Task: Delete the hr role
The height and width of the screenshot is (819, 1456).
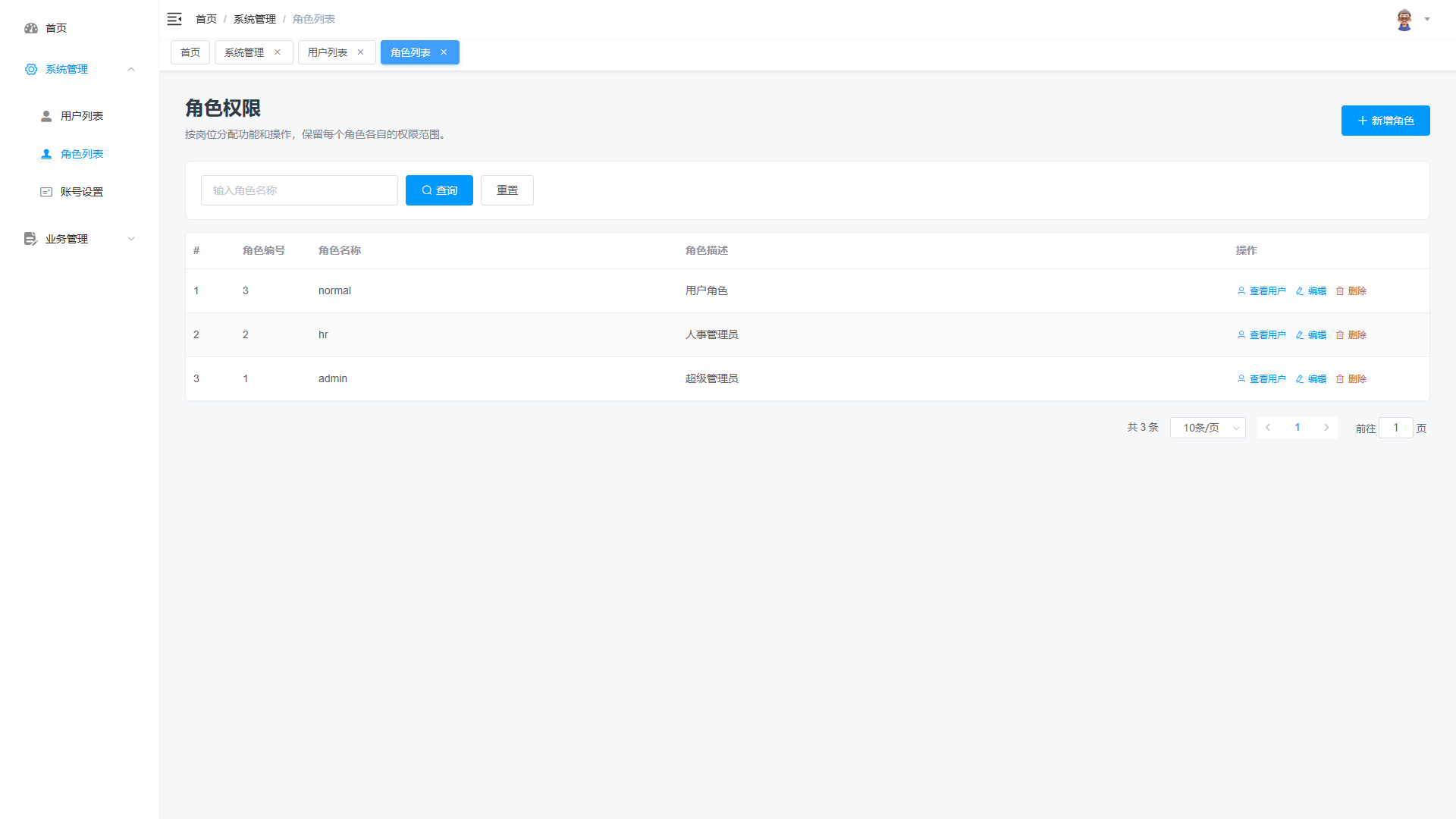Action: 1351,335
